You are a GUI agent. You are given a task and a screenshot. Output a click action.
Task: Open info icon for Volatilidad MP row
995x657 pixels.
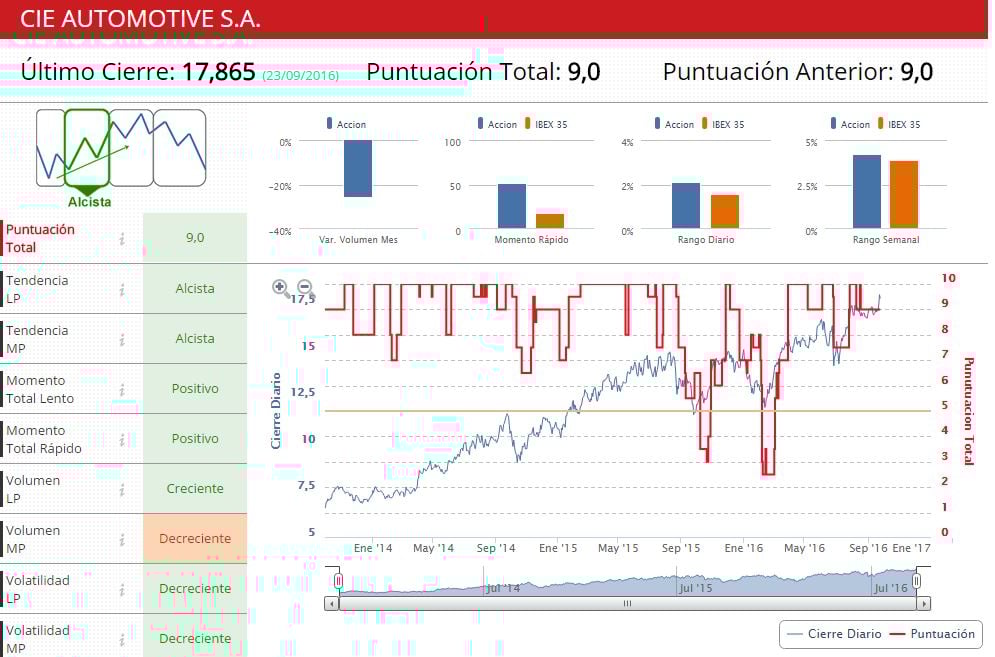122,640
